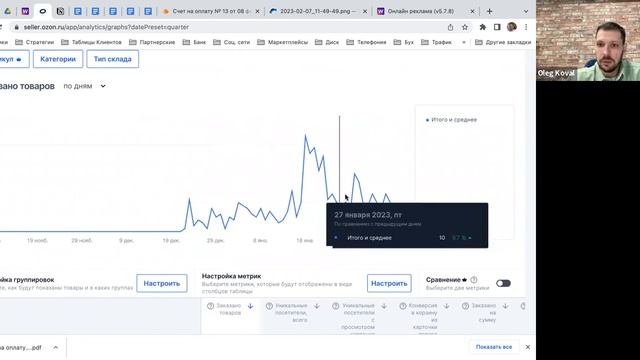Image resolution: width=640 pixels, height=360 pixels.
Task: Click Показать все downloads button
Action: coord(494,347)
